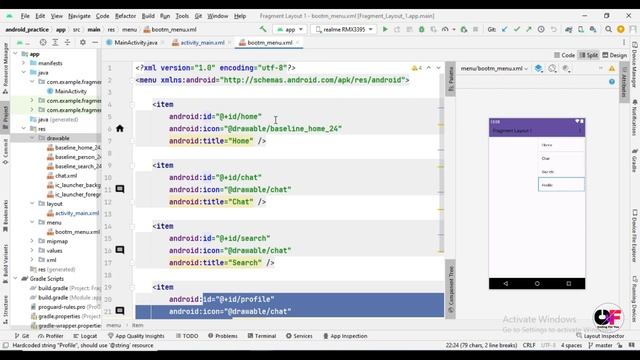Click the warnings indicator showing 4

tap(417, 68)
